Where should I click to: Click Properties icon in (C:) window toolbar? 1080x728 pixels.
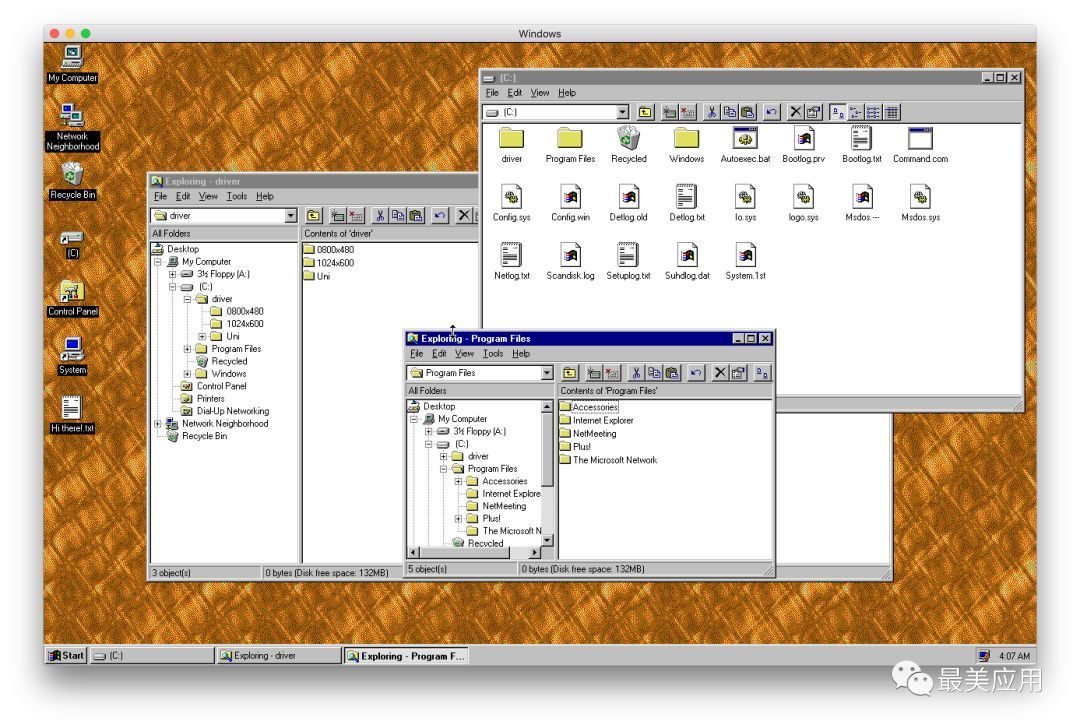pyautogui.click(x=813, y=113)
